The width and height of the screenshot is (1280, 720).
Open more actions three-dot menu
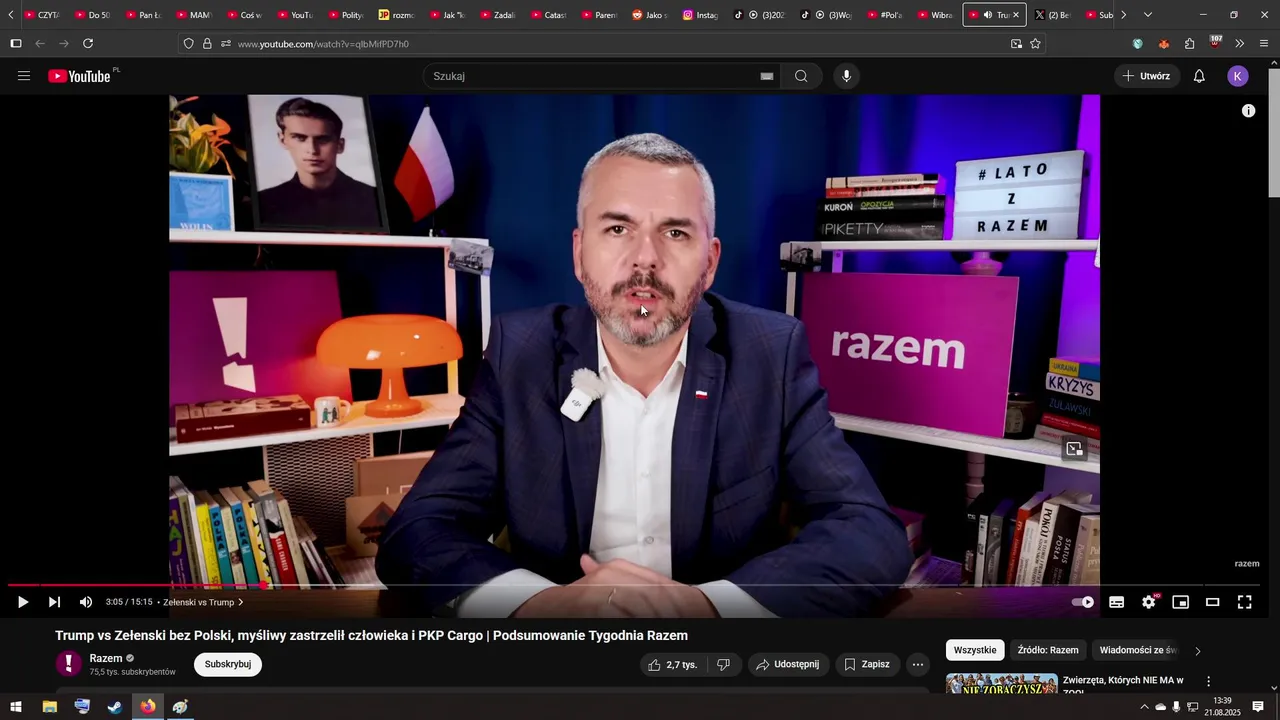[918, 664]
